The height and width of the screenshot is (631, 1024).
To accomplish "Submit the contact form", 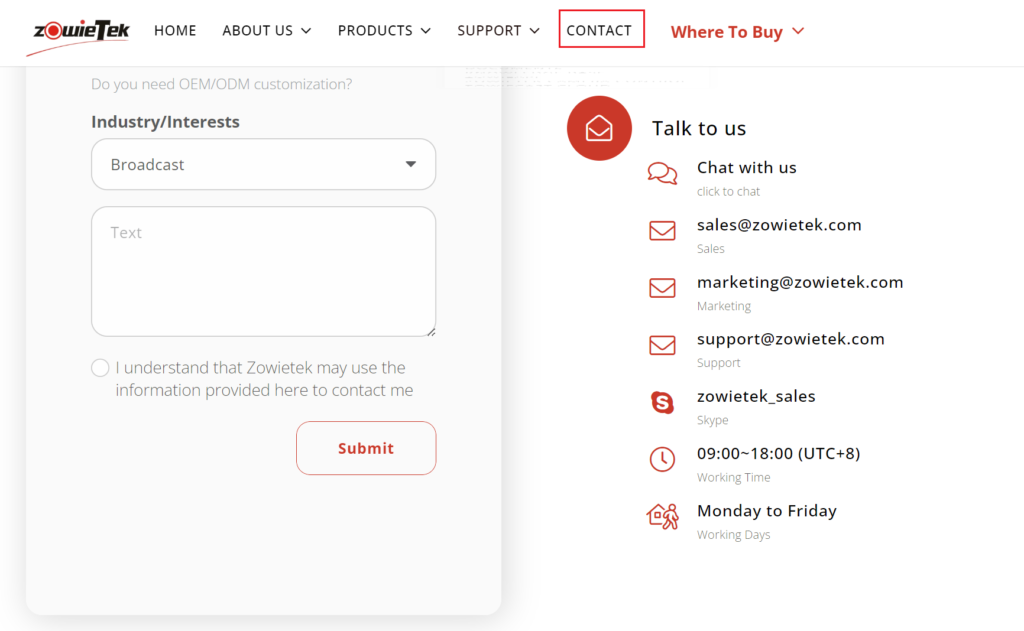I will pos(366,448).
